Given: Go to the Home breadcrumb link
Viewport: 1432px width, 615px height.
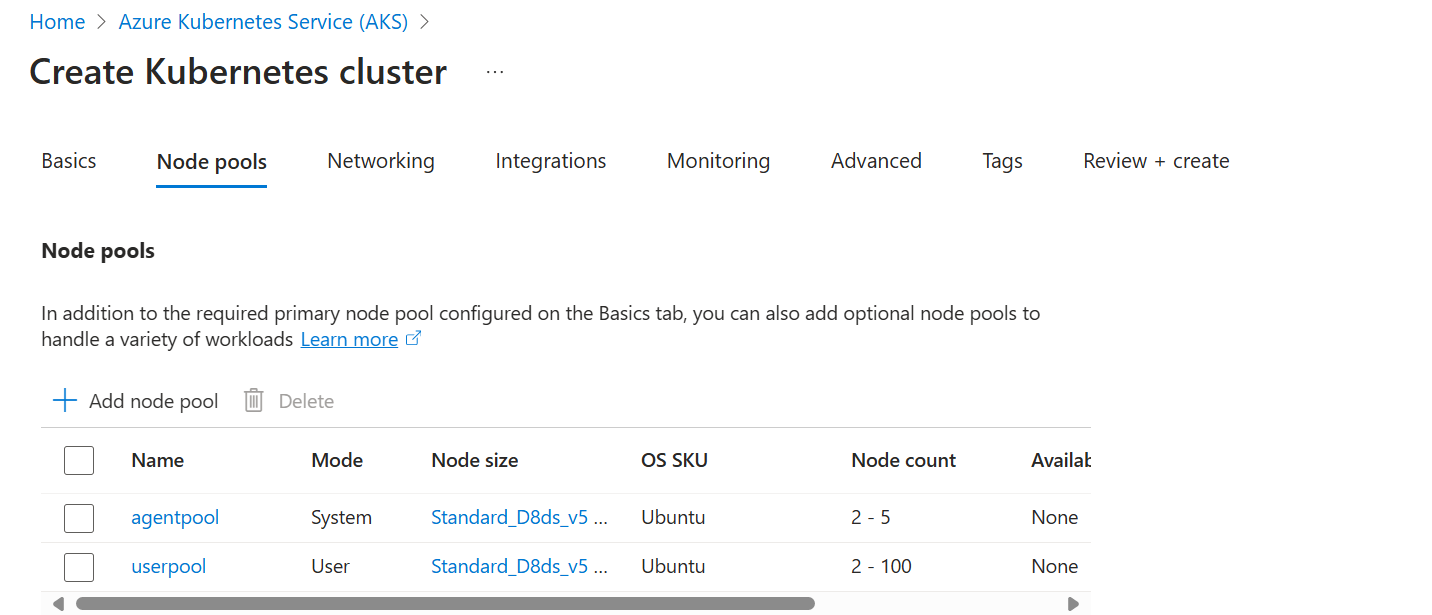Looking at the screenshot, I should pyautogui.click(x=57, y=22).
